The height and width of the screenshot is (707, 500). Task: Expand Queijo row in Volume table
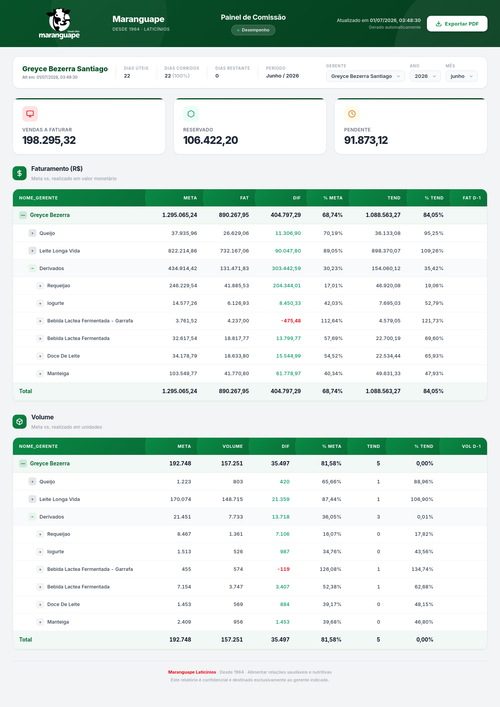[x=32, y=482]
